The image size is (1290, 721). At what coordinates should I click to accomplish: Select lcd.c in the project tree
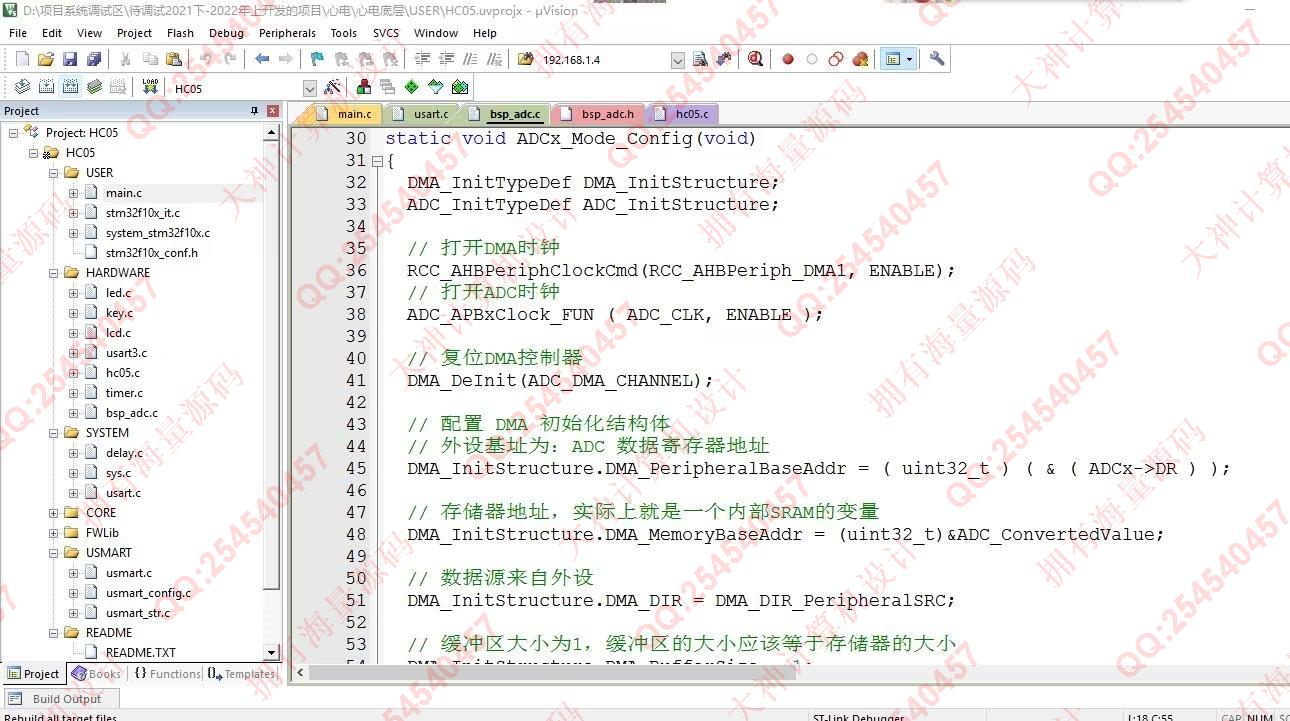(118, 332)
